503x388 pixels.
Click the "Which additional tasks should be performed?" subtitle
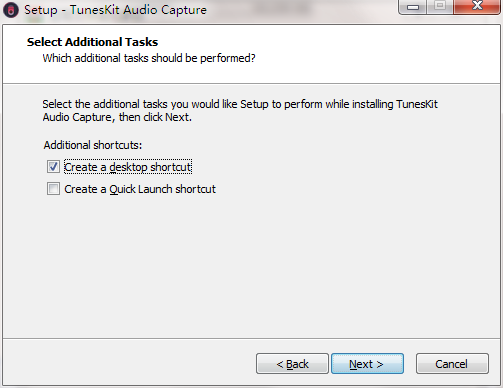pos(149,58)
